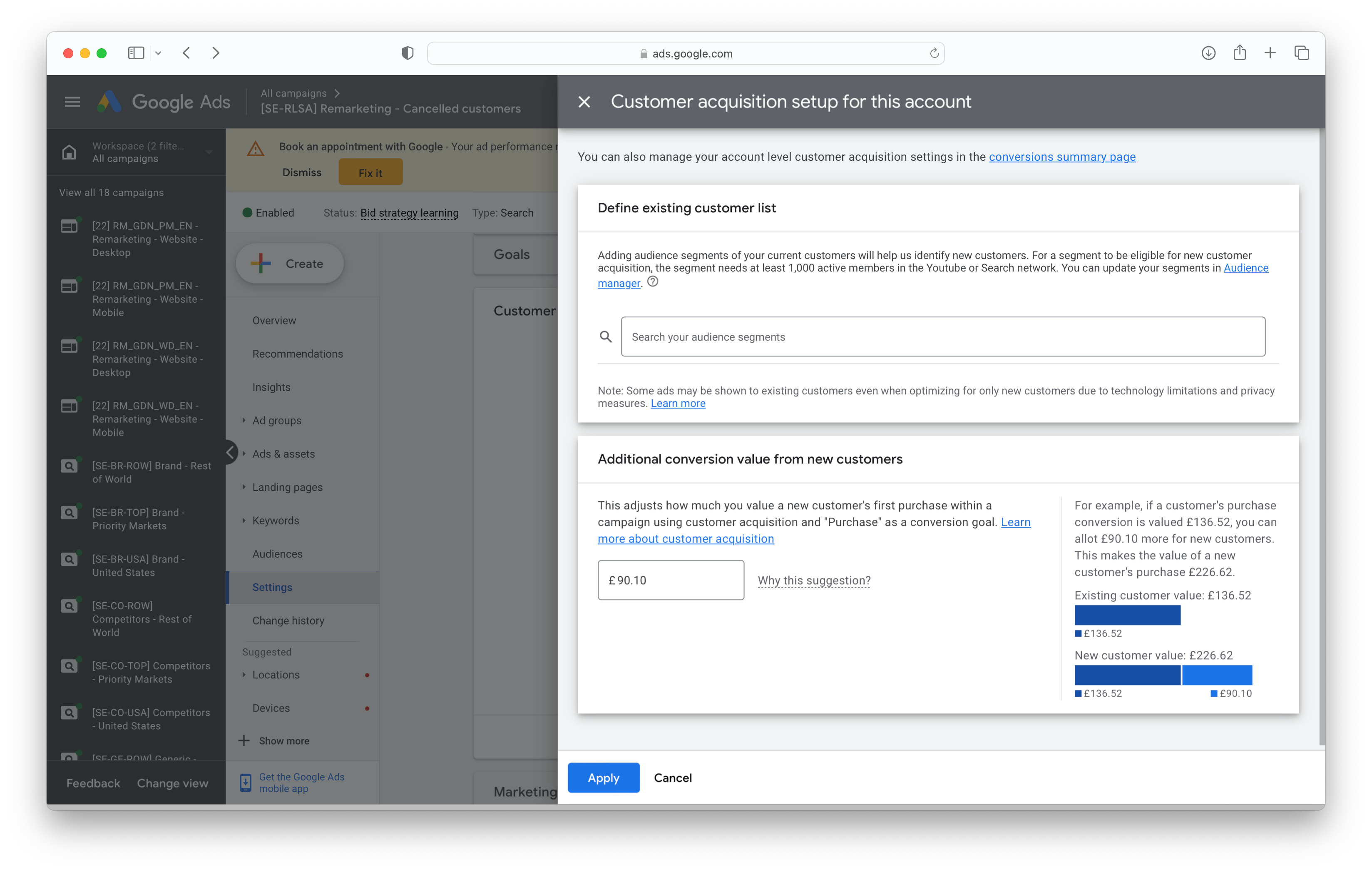Viewport: 1372px width, 872px height.
Task: Click the help icon next to Audience manager
Action: (x=653, y=282)
